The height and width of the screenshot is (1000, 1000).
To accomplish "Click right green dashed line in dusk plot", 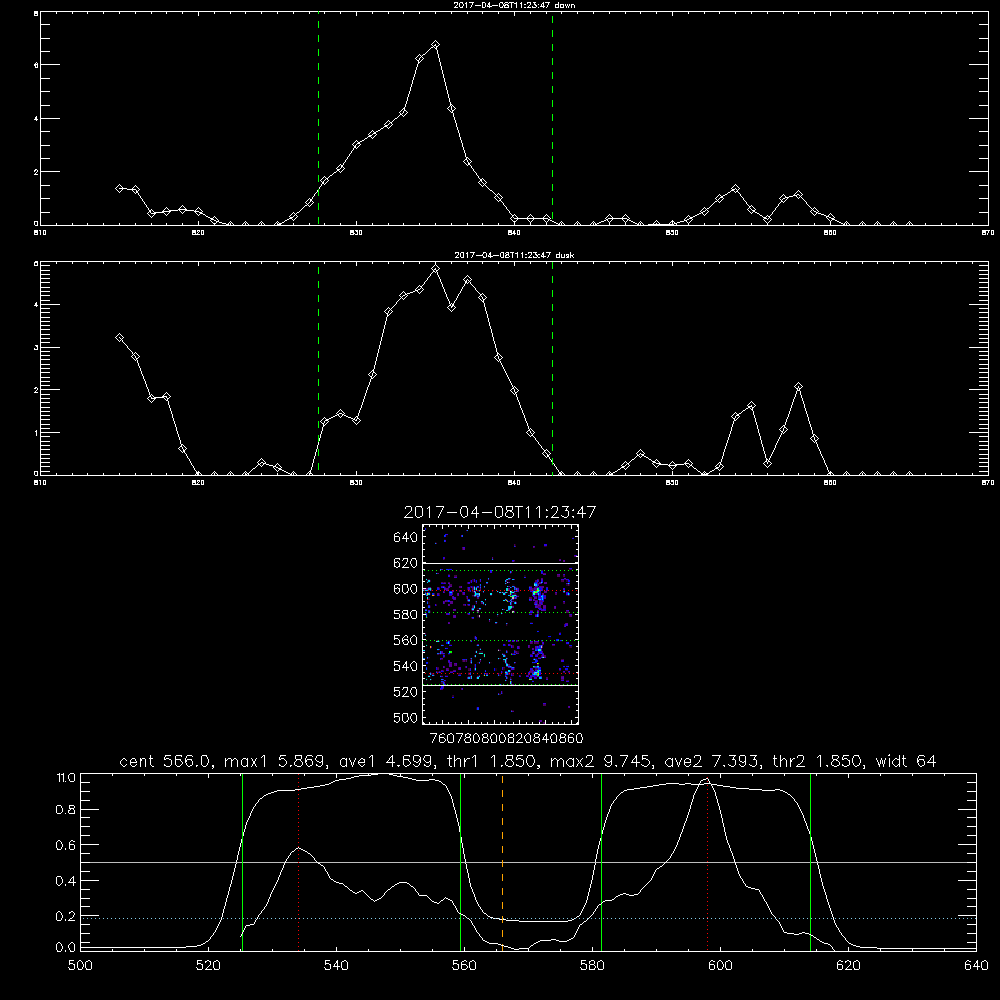I will [552, 368].
